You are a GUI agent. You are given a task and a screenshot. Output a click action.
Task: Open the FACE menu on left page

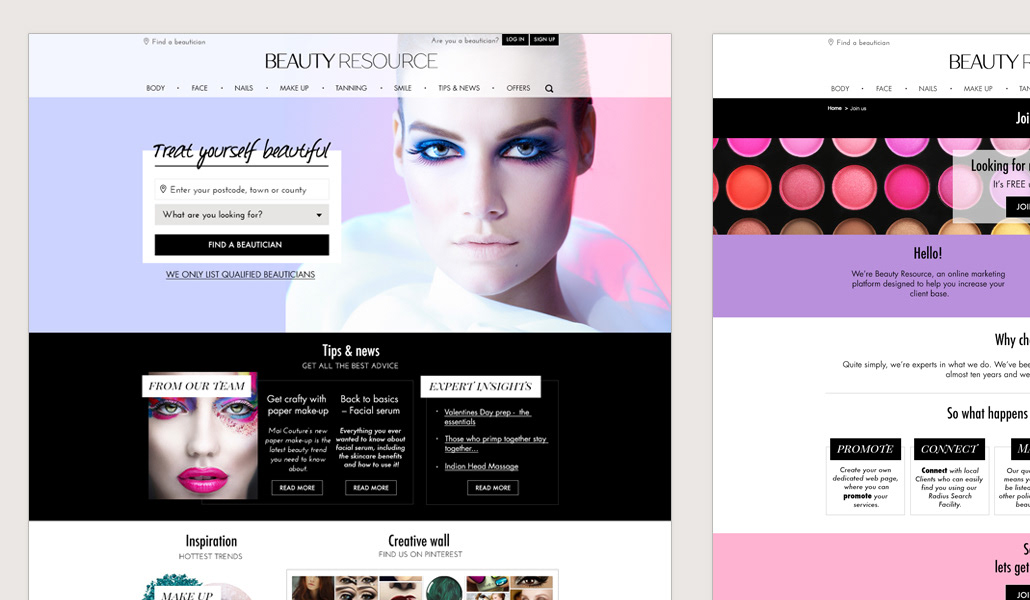coord(200,88)
